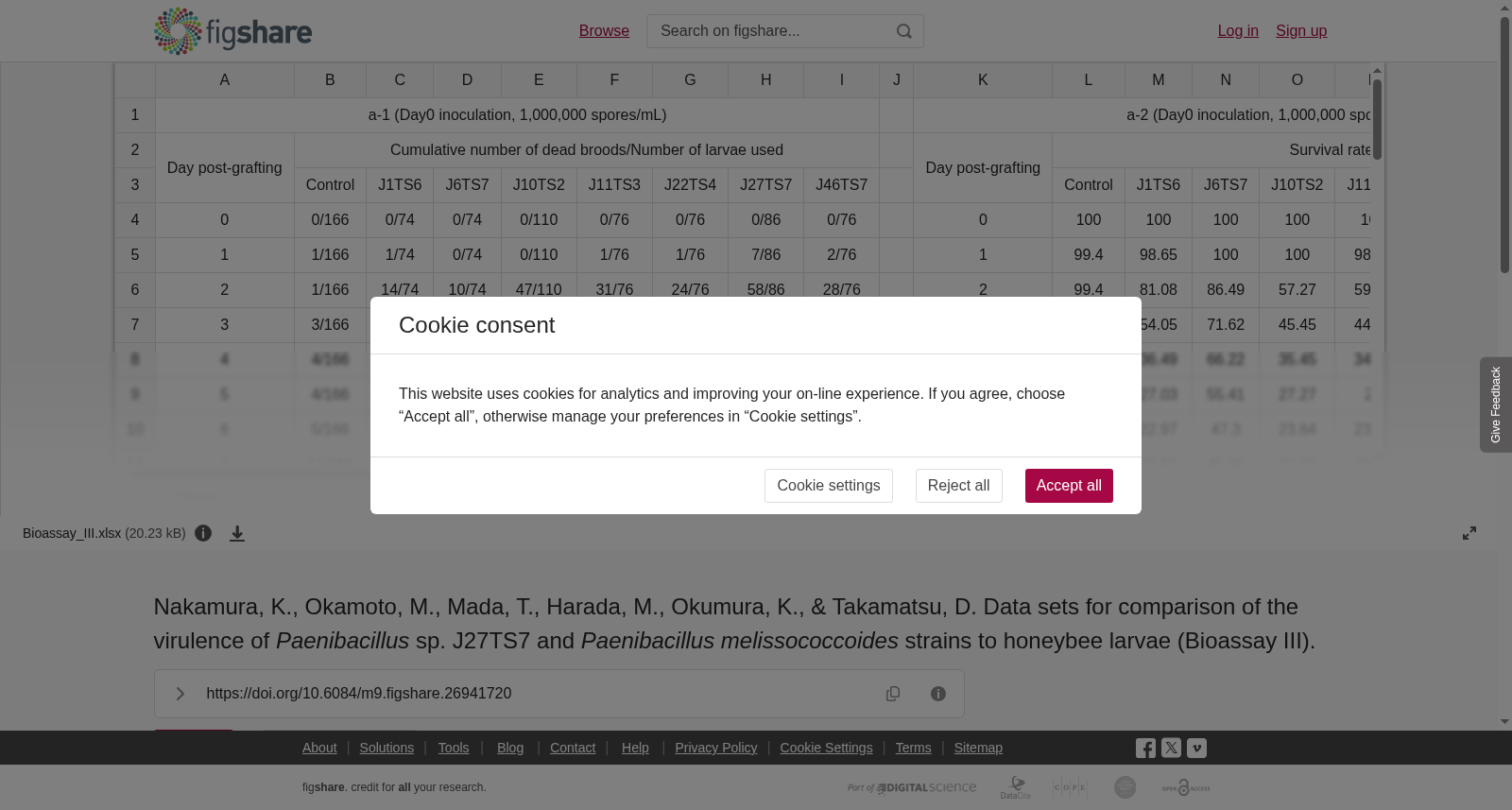Click the spreadsheet preview vertical scrollbar

[1378, 118]
